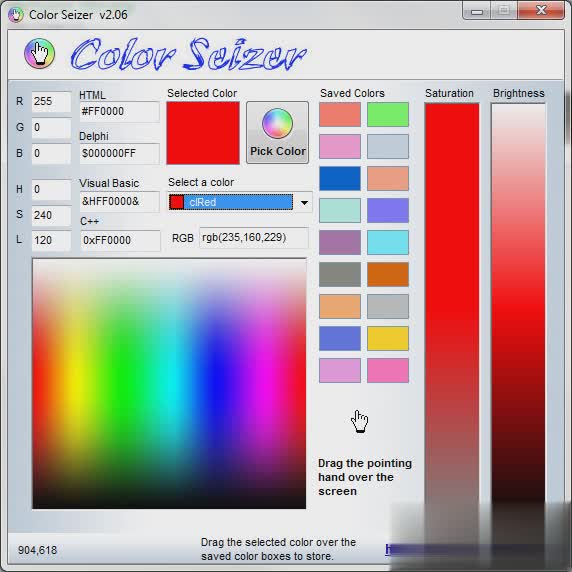
Task: Click the G value field
Action: 51,128
